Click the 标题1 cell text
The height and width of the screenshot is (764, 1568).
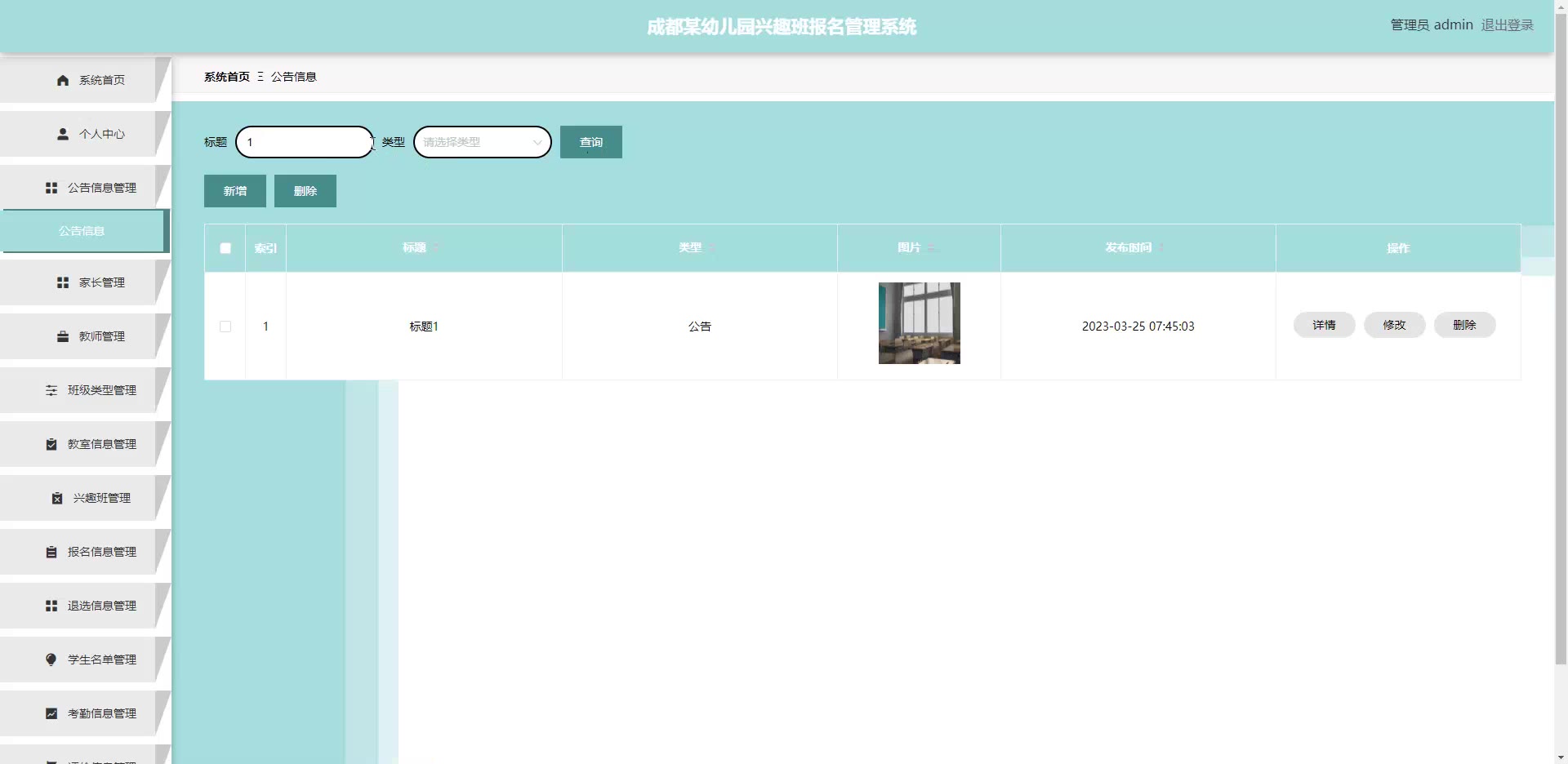click(x=424, y=326)
